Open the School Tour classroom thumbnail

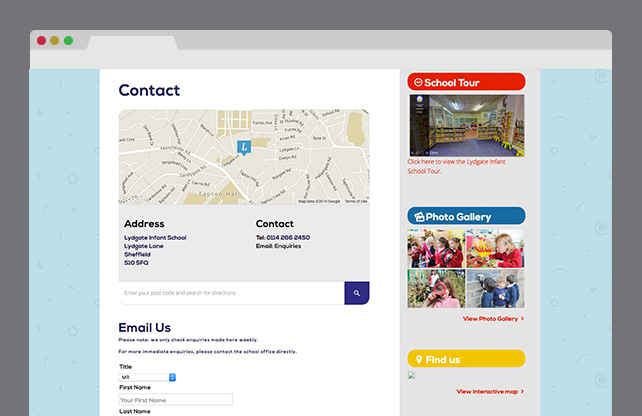[466, 125]
